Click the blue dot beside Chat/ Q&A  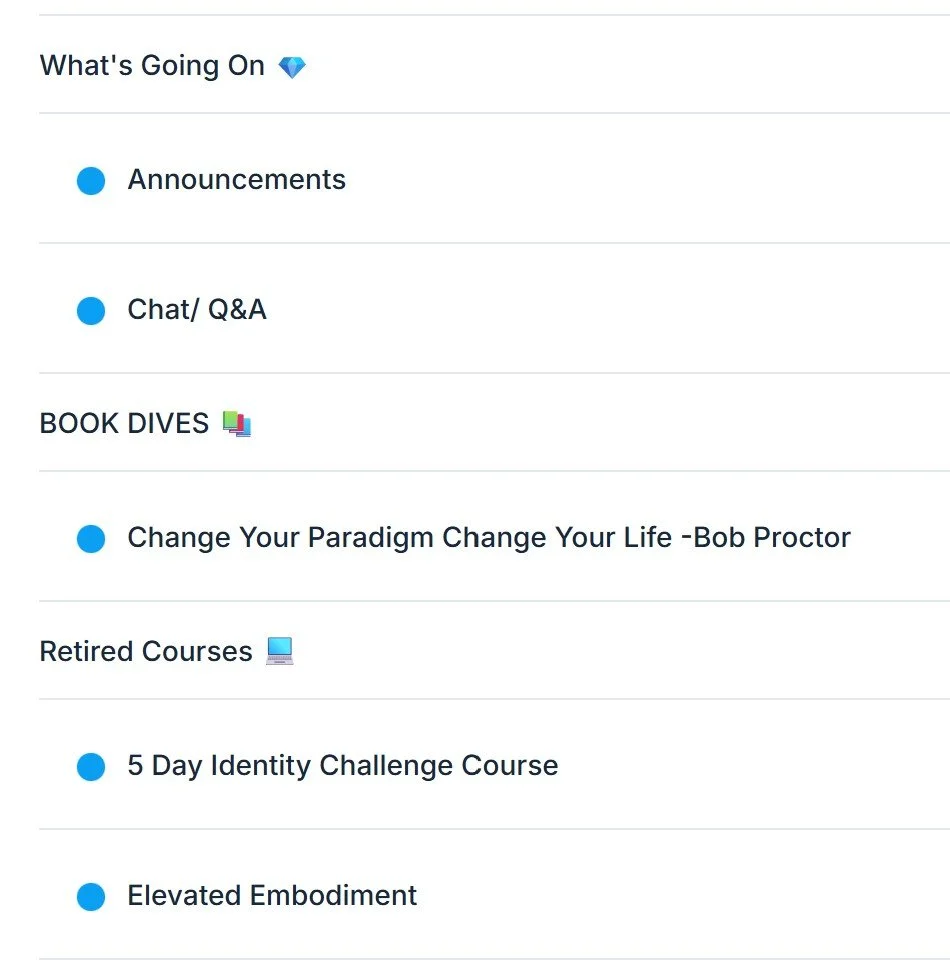point(91,311)
